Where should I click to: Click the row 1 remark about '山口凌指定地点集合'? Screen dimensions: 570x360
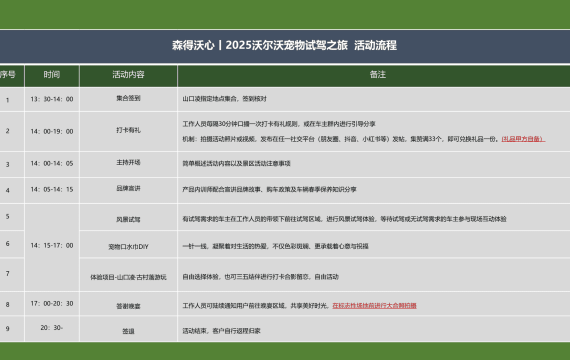click(224, 99)
